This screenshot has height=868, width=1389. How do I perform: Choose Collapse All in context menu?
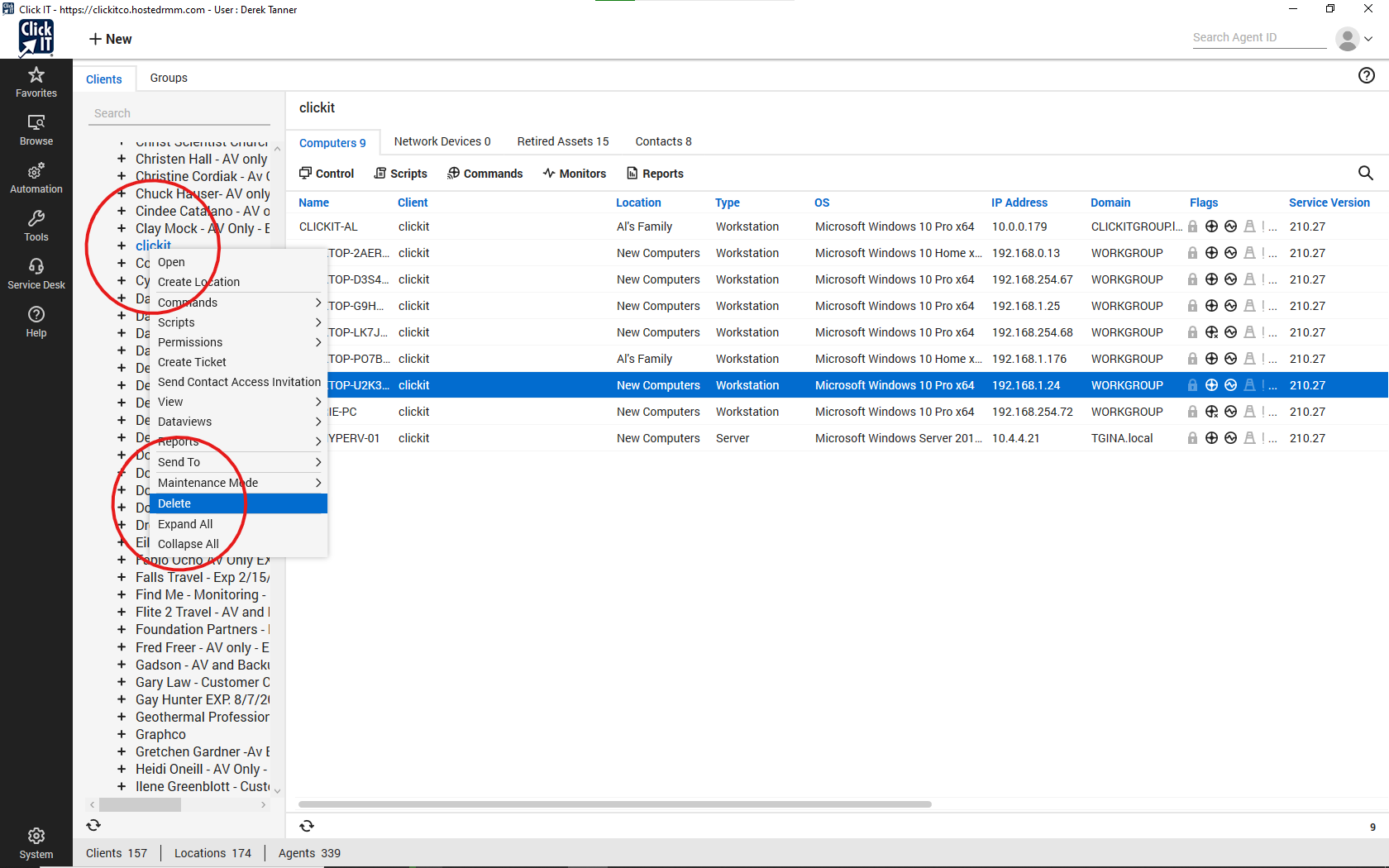click(238, 544)
